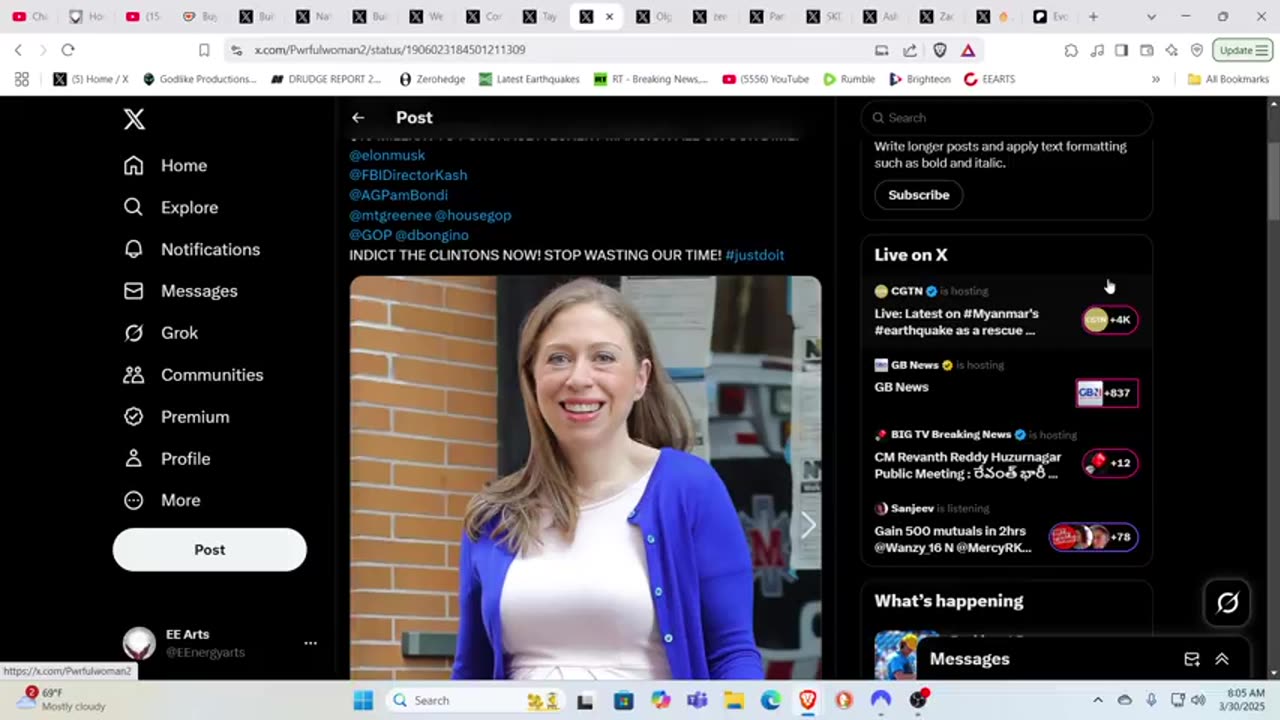Go back using the Post back arrow
The height and width of the screenshot is (720, 1280).
tap(358, 118)
